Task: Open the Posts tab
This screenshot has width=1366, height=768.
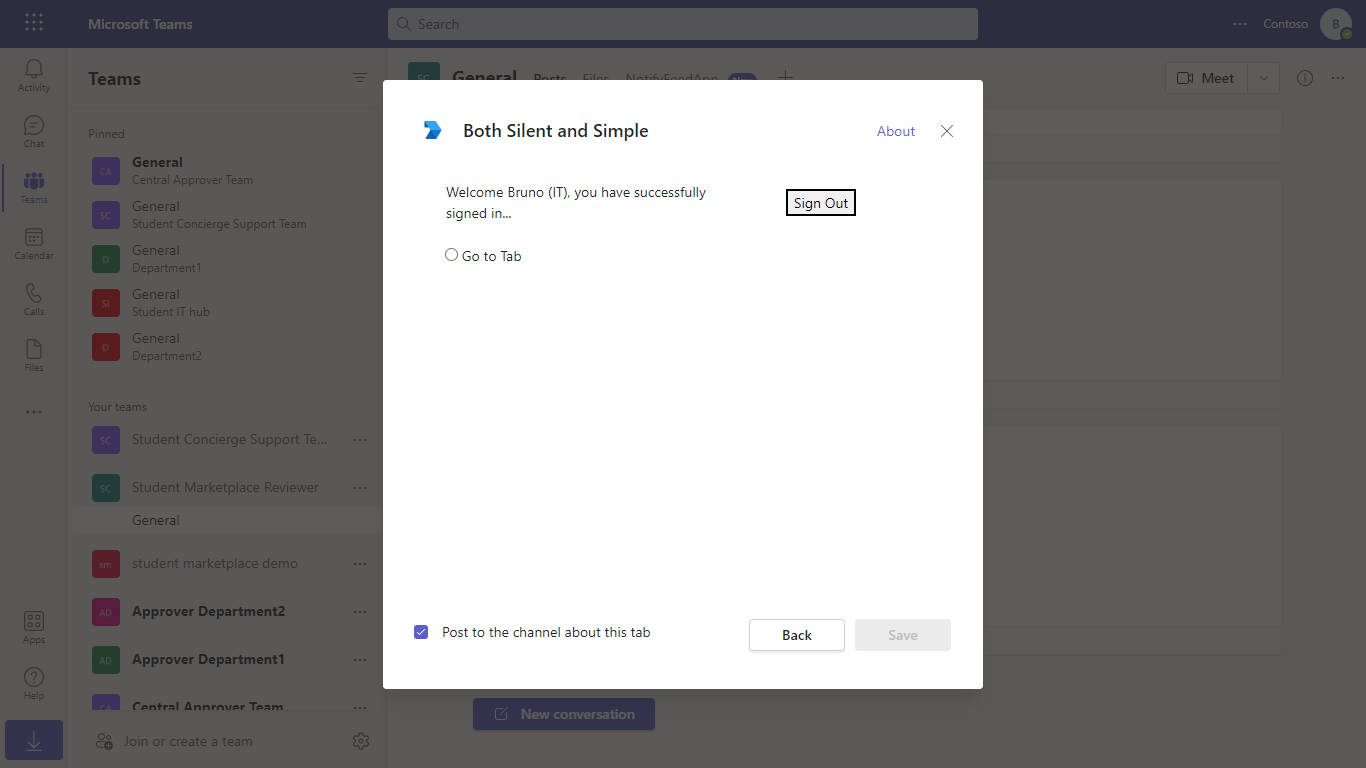Action: click(x=550, y=79)
